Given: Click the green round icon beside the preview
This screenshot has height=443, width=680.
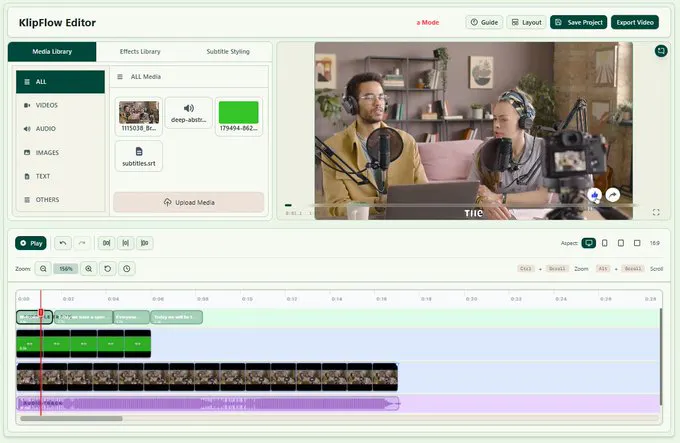Looking at the screenshot, I should (x=661, y=51).
